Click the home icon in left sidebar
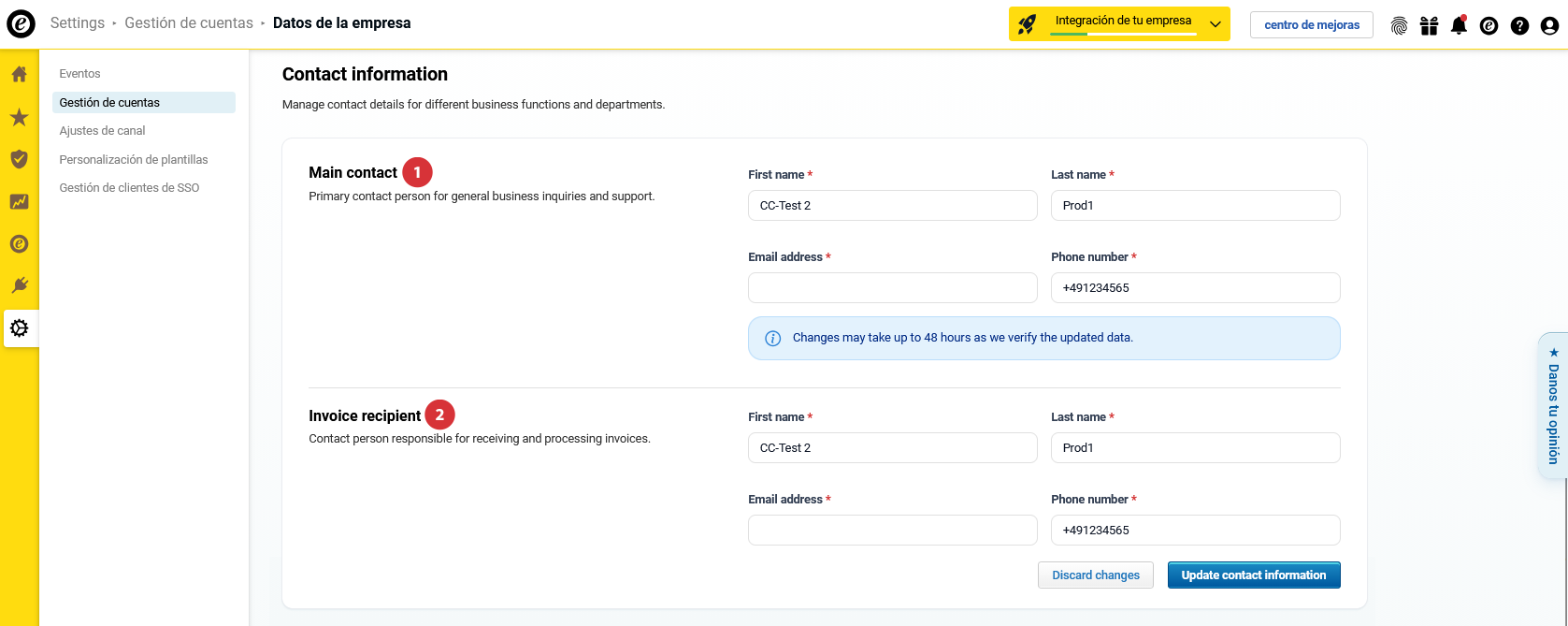 tap(19, 74)
